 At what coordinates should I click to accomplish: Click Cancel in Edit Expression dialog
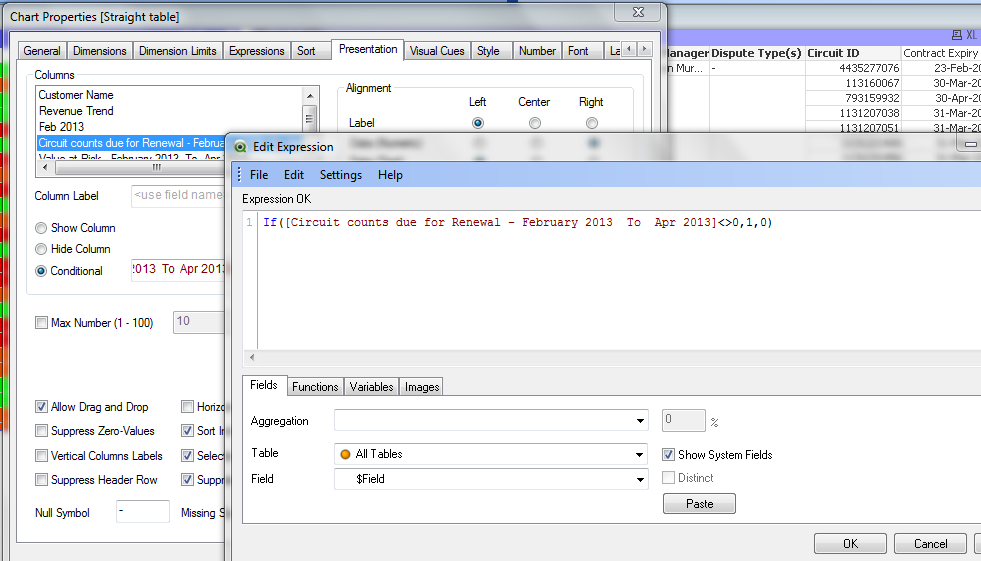point(930,543)
